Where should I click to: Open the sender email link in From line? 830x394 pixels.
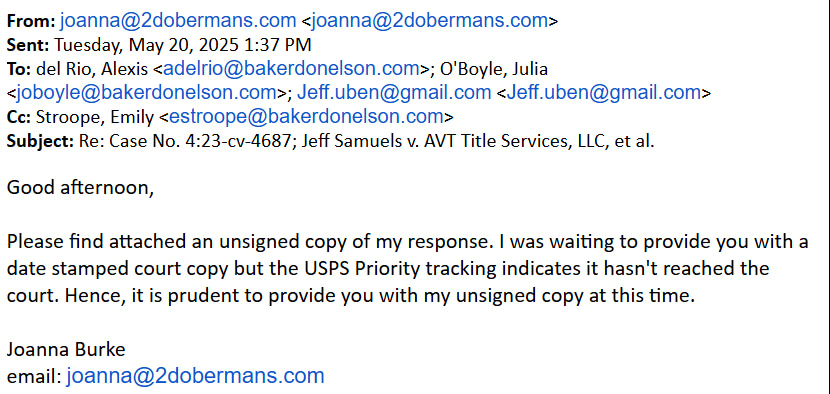click(178, 21)
